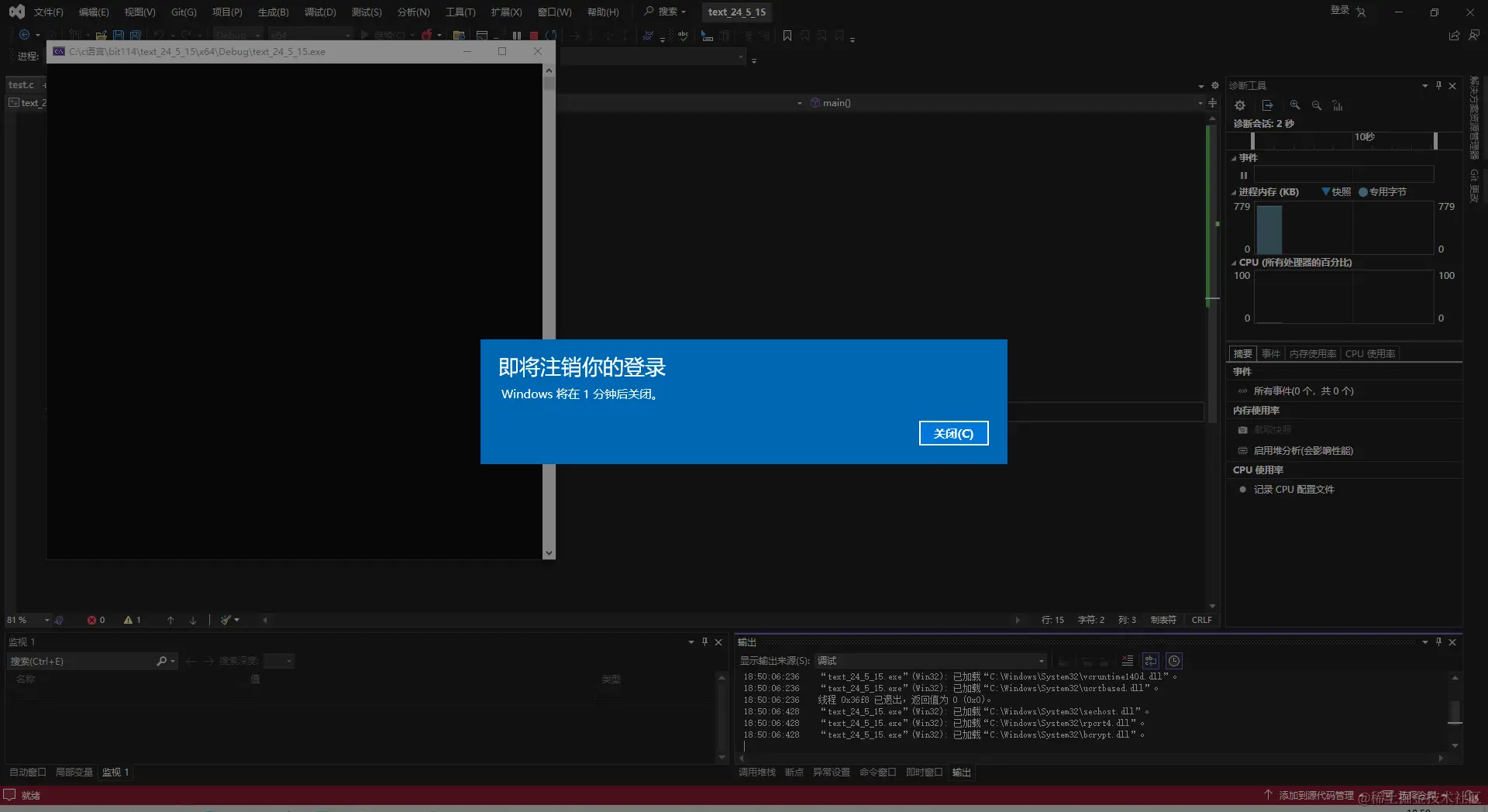Viewport: 1488px width, 812px height.
Task: Click the errors count indicator showing 0
Action: click(96, 620)
